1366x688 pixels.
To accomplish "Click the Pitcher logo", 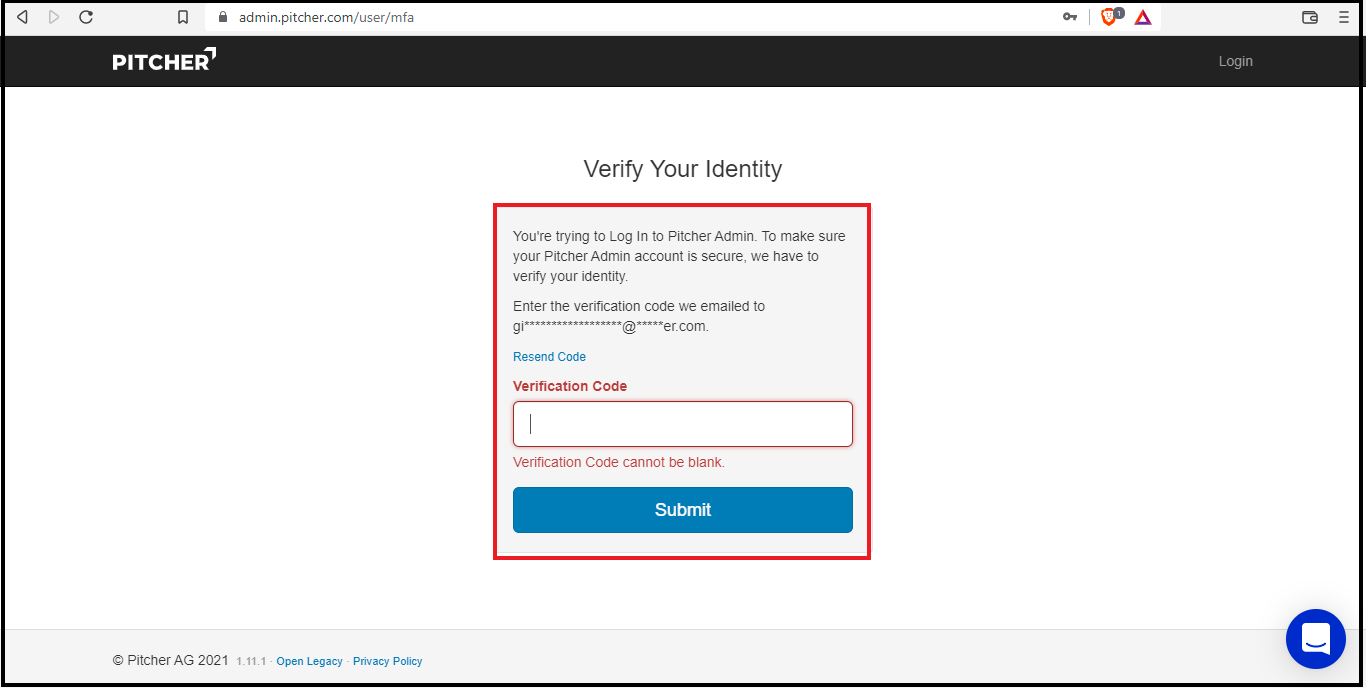I will (x=164, y=61).
